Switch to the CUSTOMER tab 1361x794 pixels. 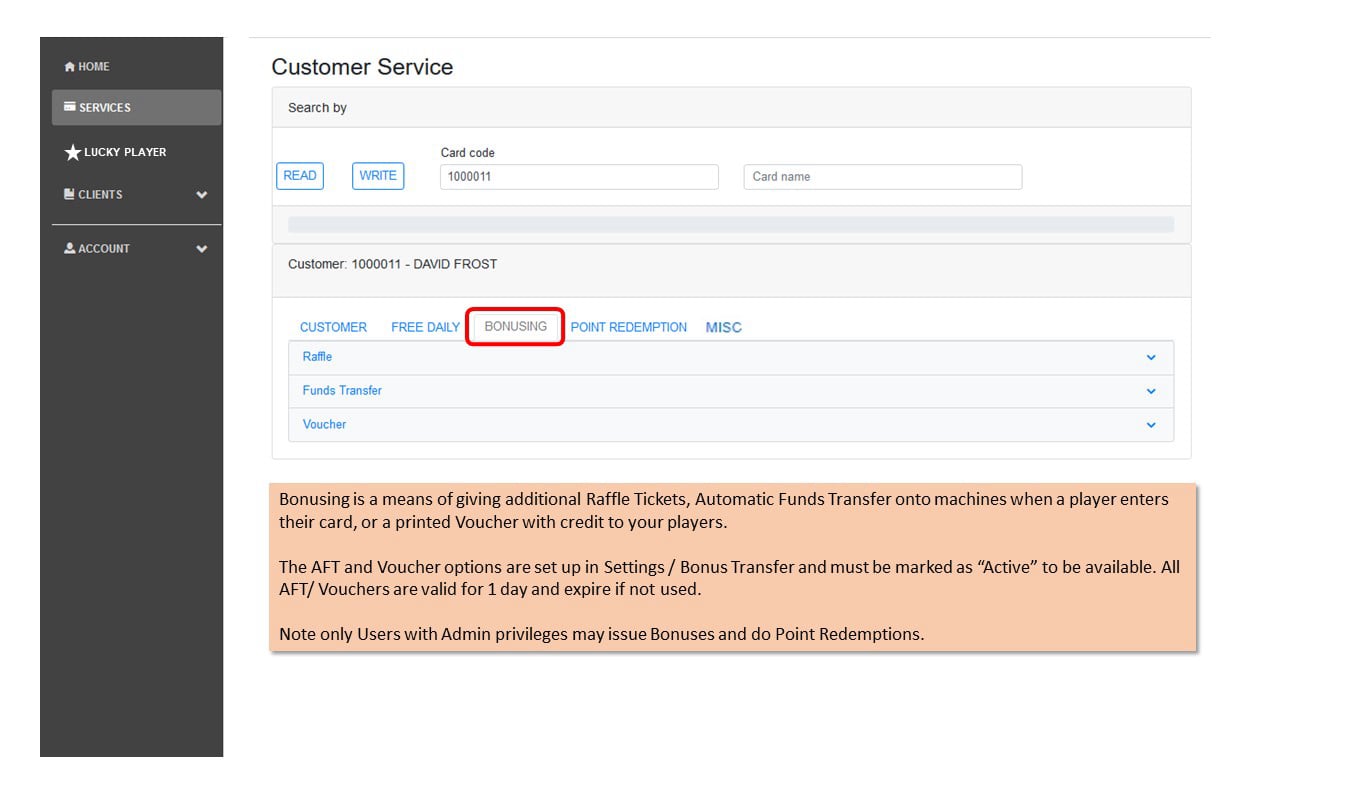pyautogui.click(x=333, y=327)
